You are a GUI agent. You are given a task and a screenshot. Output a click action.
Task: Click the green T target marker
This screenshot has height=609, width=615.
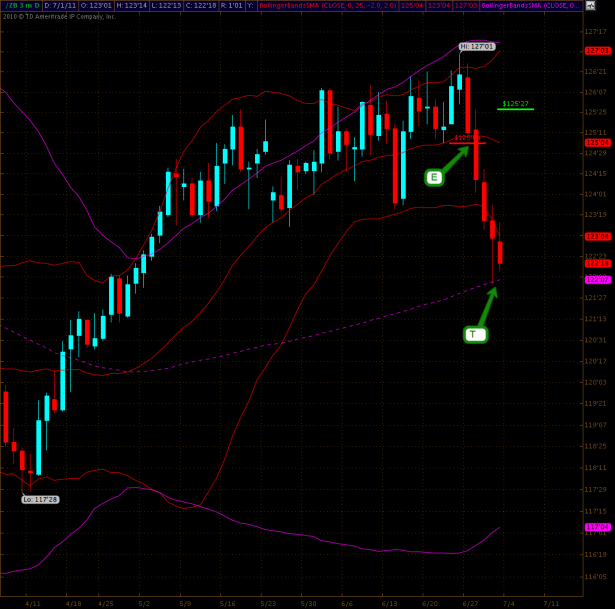(475, 334)
